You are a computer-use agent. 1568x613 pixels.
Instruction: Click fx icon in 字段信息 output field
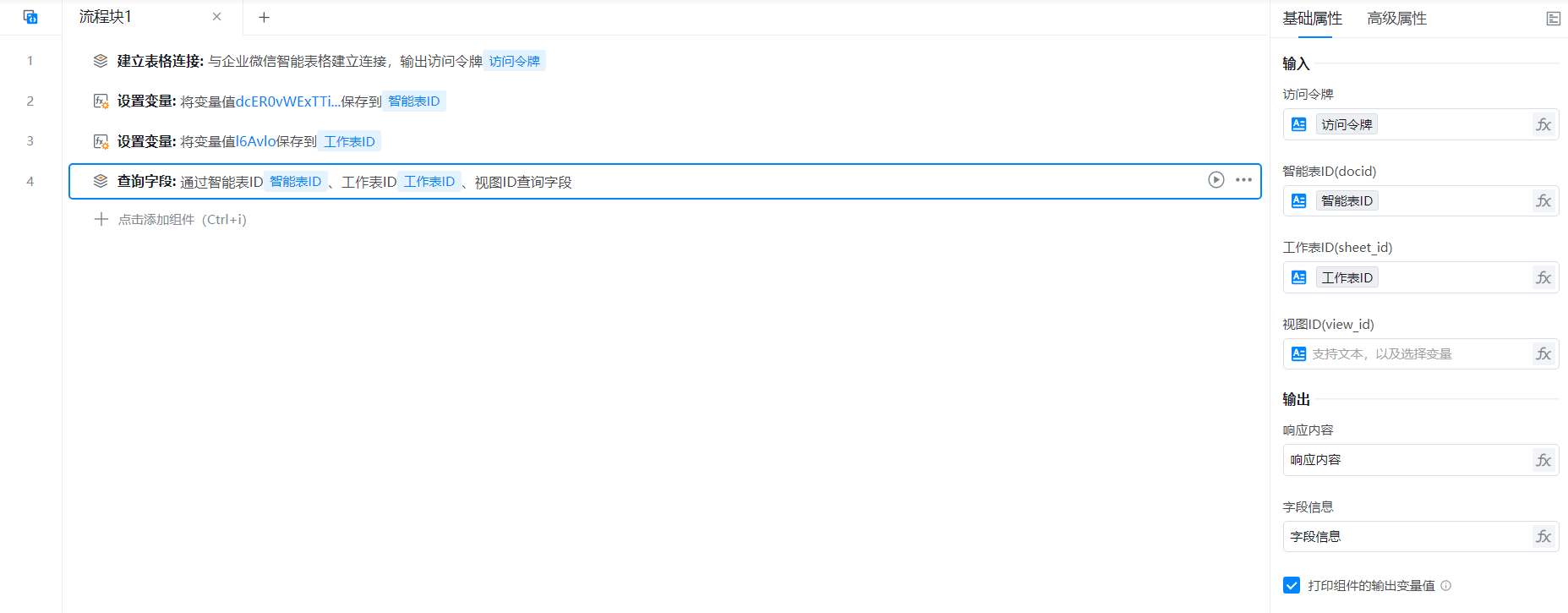[x=1543, y=537]
